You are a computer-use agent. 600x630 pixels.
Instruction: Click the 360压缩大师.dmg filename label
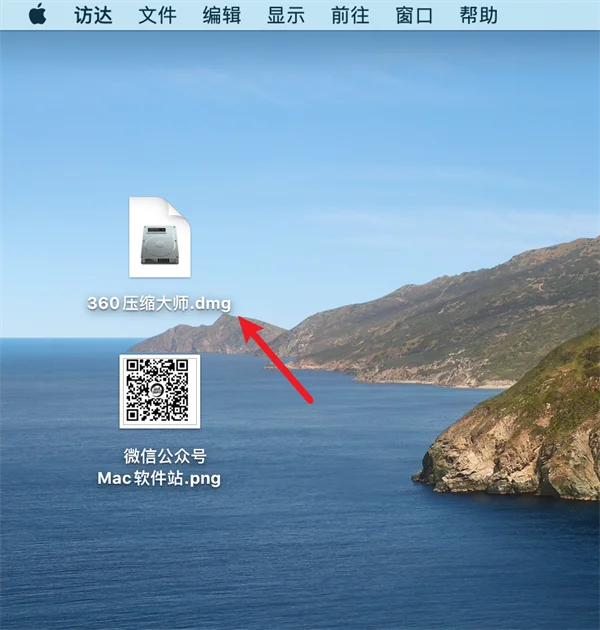coord(159,303)
